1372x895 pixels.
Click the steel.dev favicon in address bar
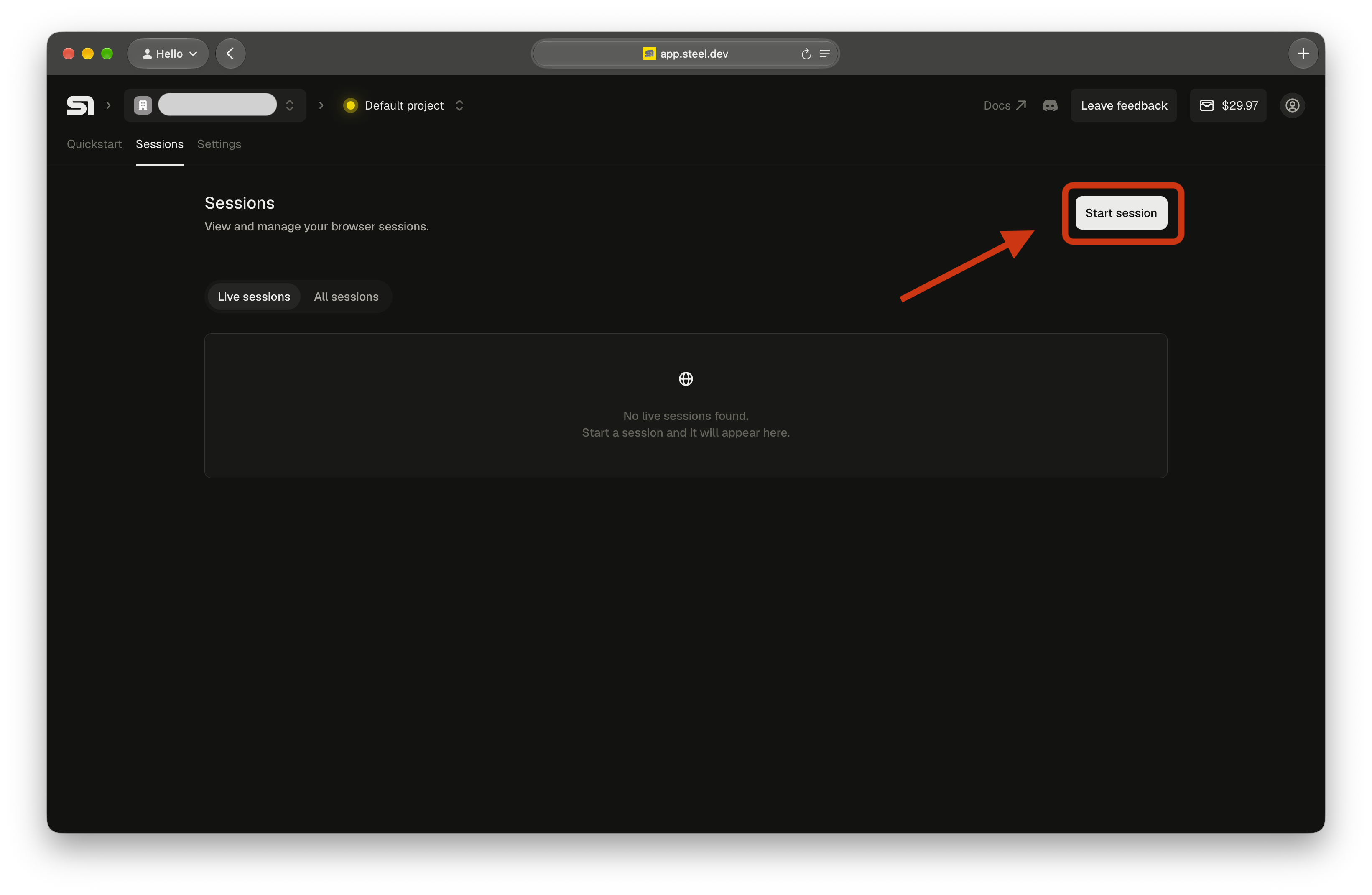coord(649,54)
